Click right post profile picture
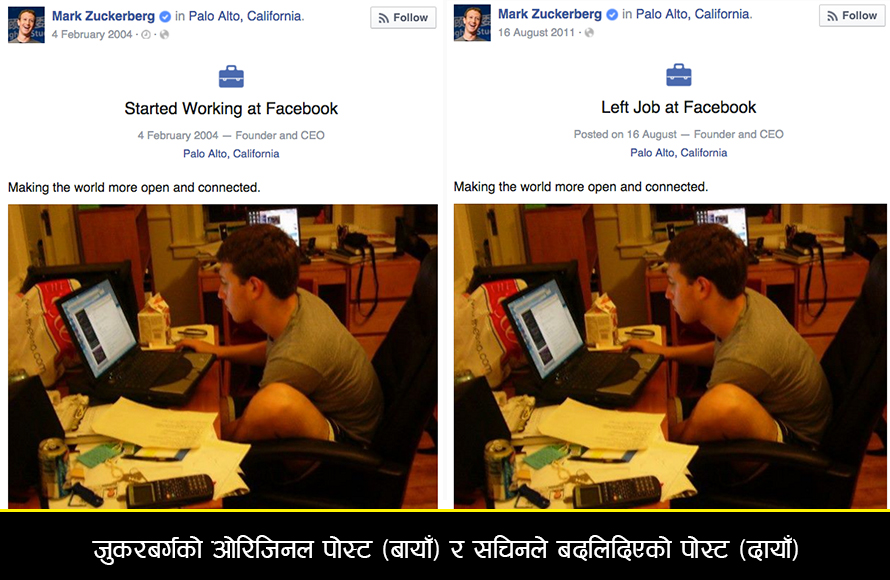The image size is (890, 580). tap(472, 23)
